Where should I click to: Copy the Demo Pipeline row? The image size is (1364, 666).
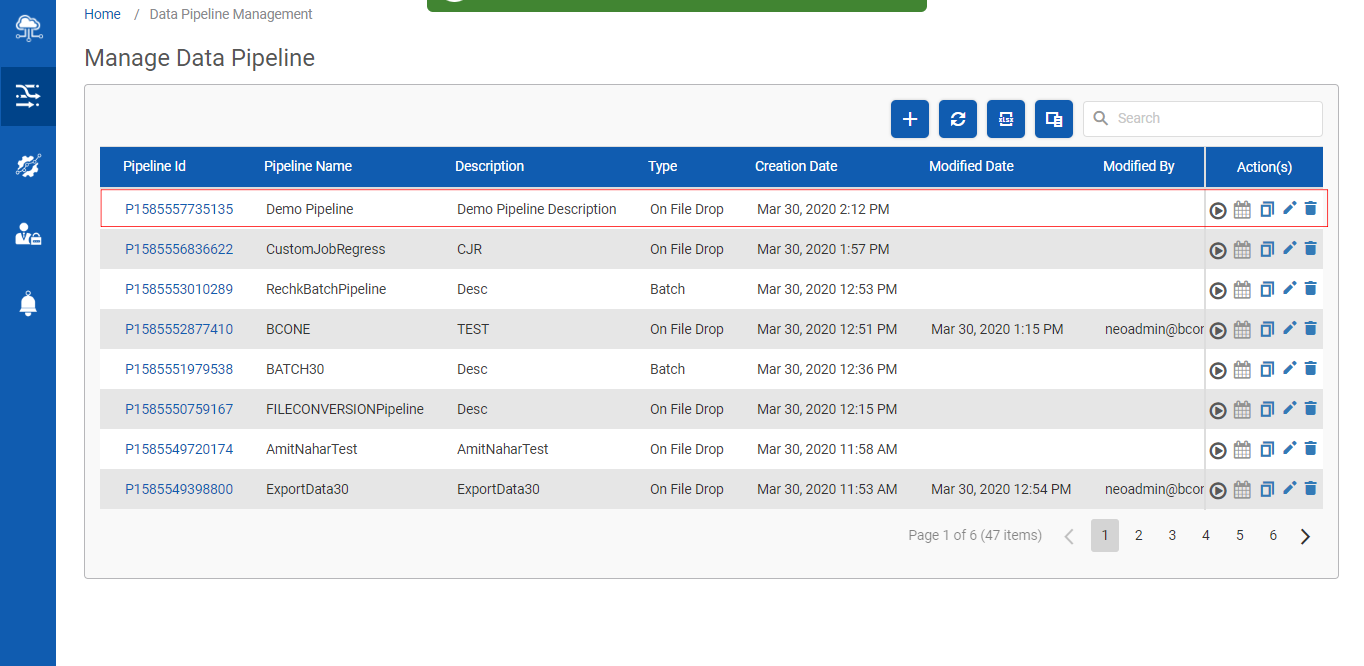point(1267,209)
